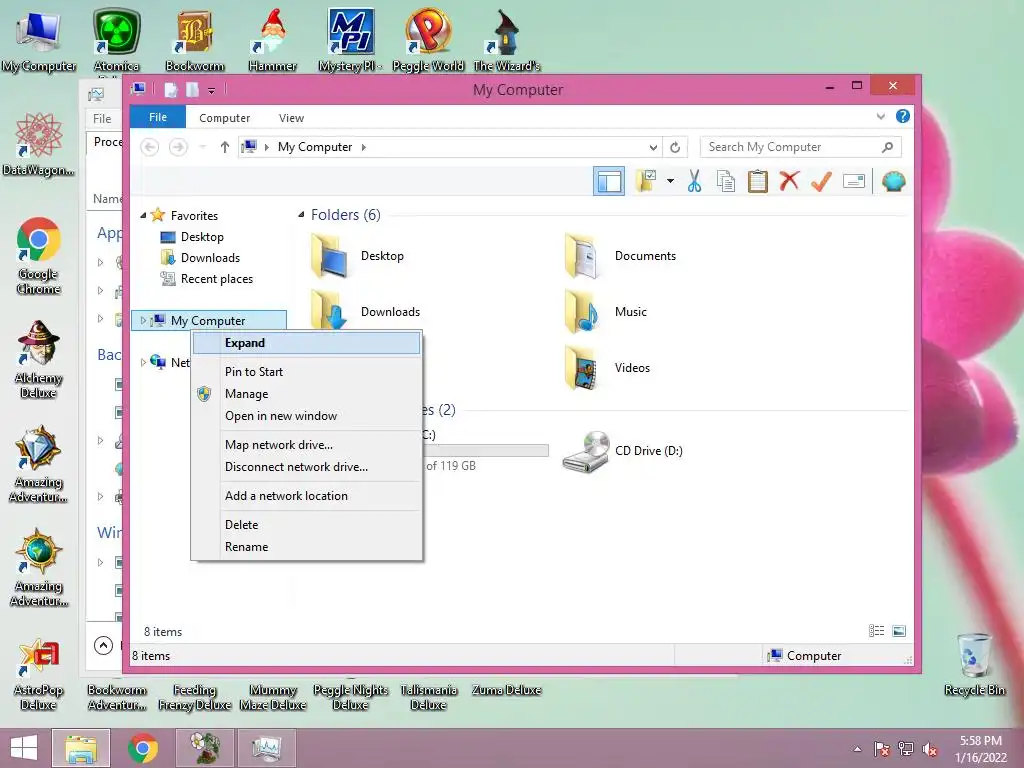Expand My Computer node arrow in navigation pane

[x=143, y=320]
